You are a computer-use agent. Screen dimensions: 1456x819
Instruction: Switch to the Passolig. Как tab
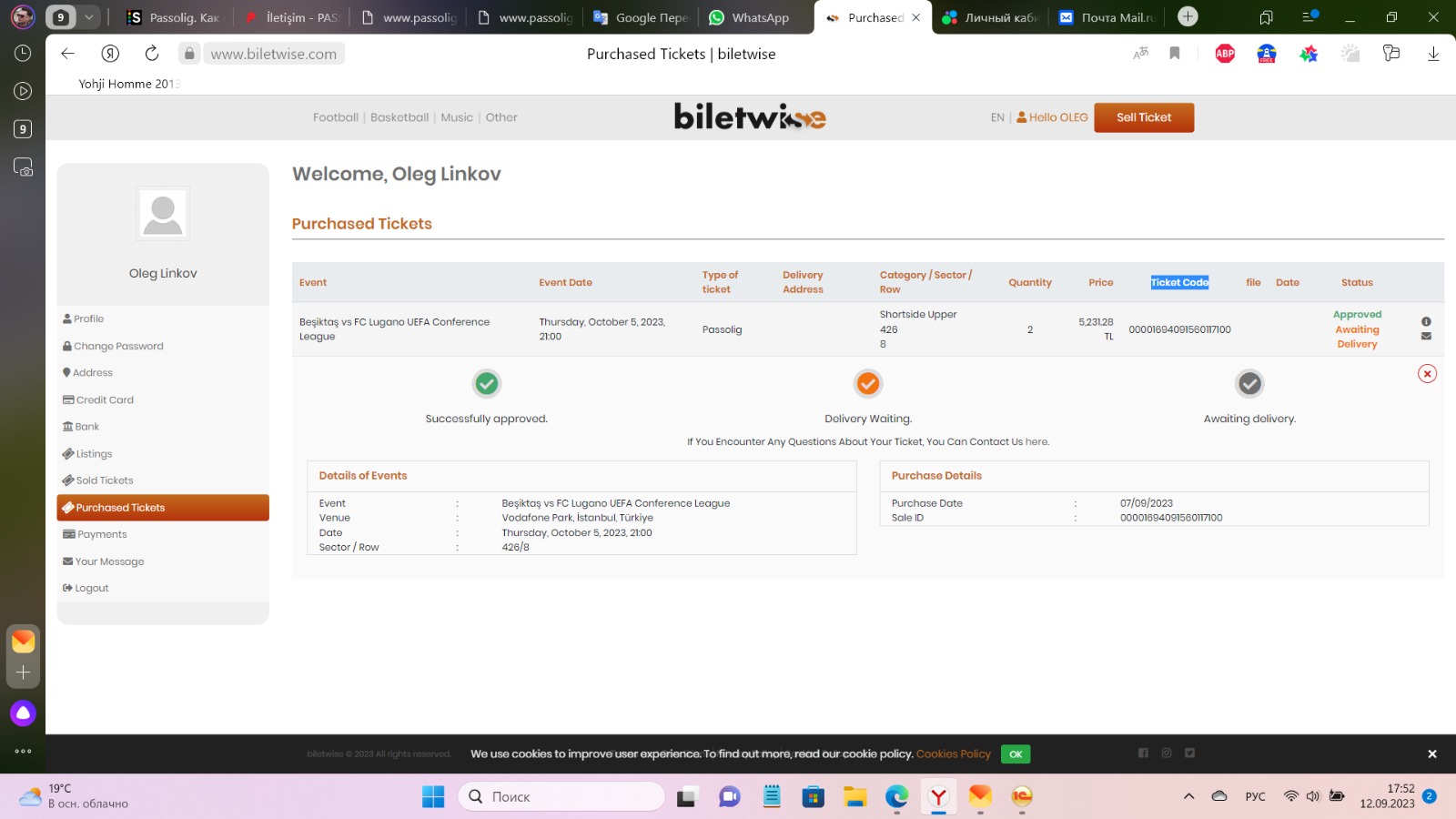[174, 17]
